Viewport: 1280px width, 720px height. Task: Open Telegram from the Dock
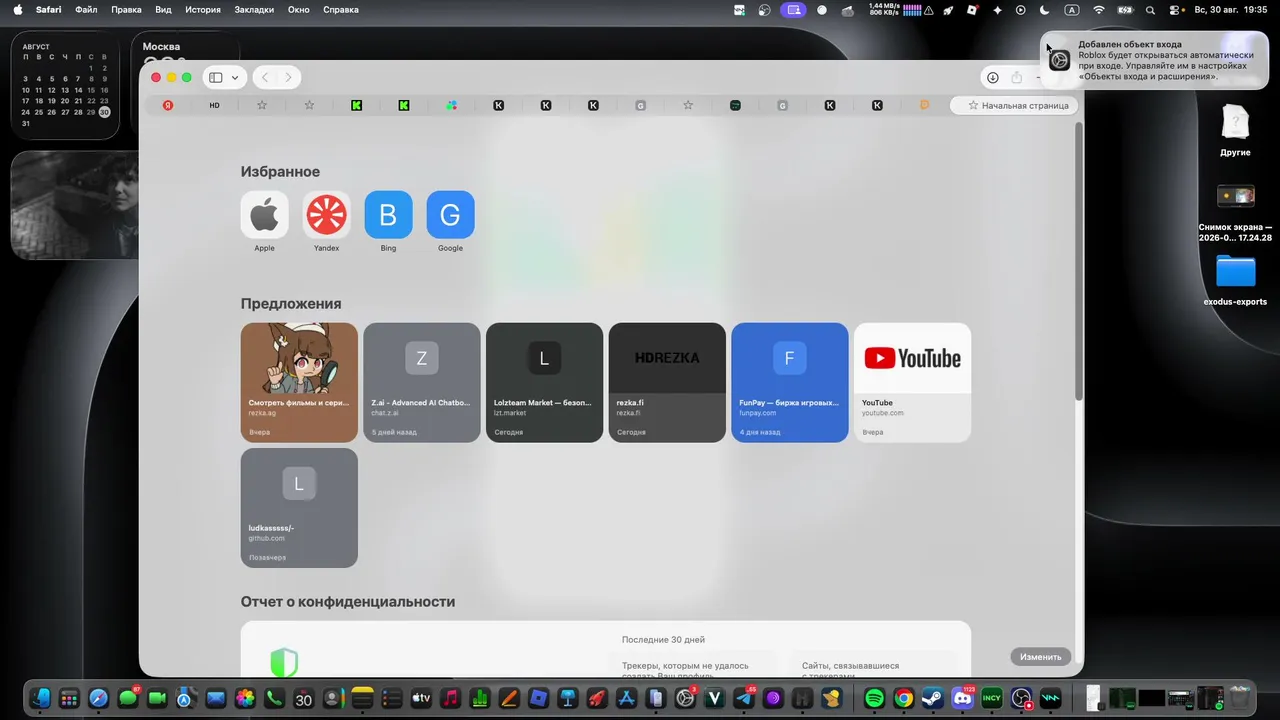point(744,698)
